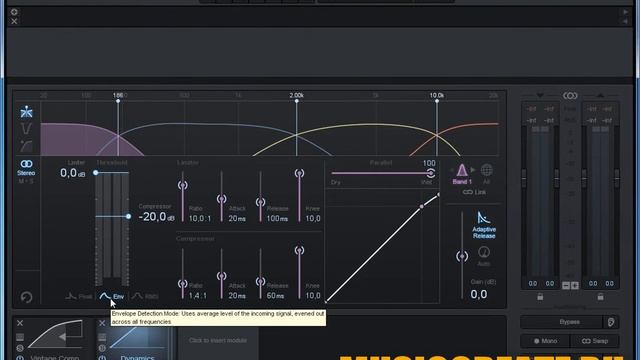Select the V-shaped view icon in left sidebar
Image resolution: width=640 pixels, height=360 pixels.
[26, 129]
